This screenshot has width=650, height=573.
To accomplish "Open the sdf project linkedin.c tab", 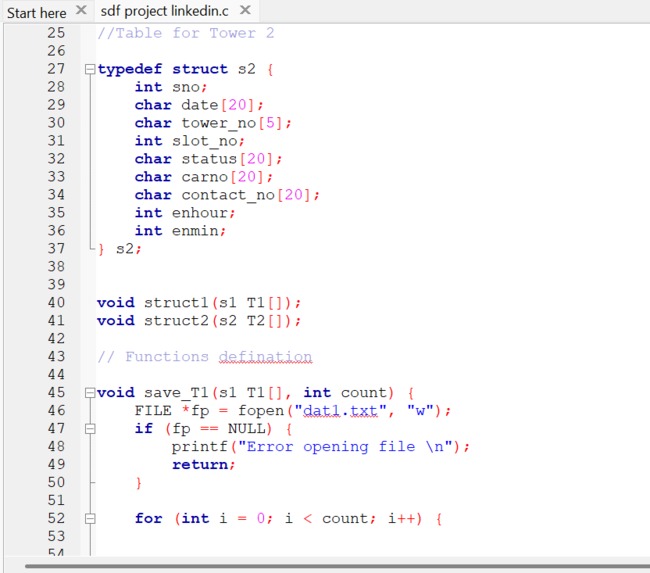I will pos(165,11).
